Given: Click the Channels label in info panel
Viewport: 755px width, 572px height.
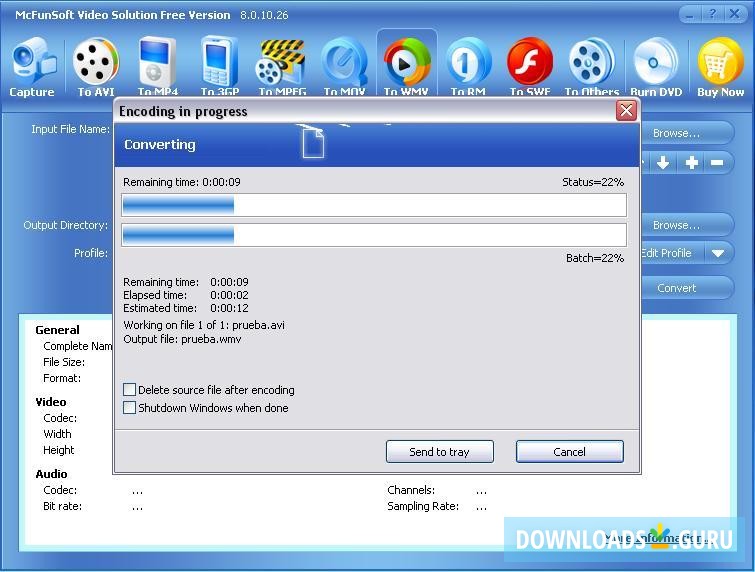Looking at the screenshot, I should [x=411, y=490].
